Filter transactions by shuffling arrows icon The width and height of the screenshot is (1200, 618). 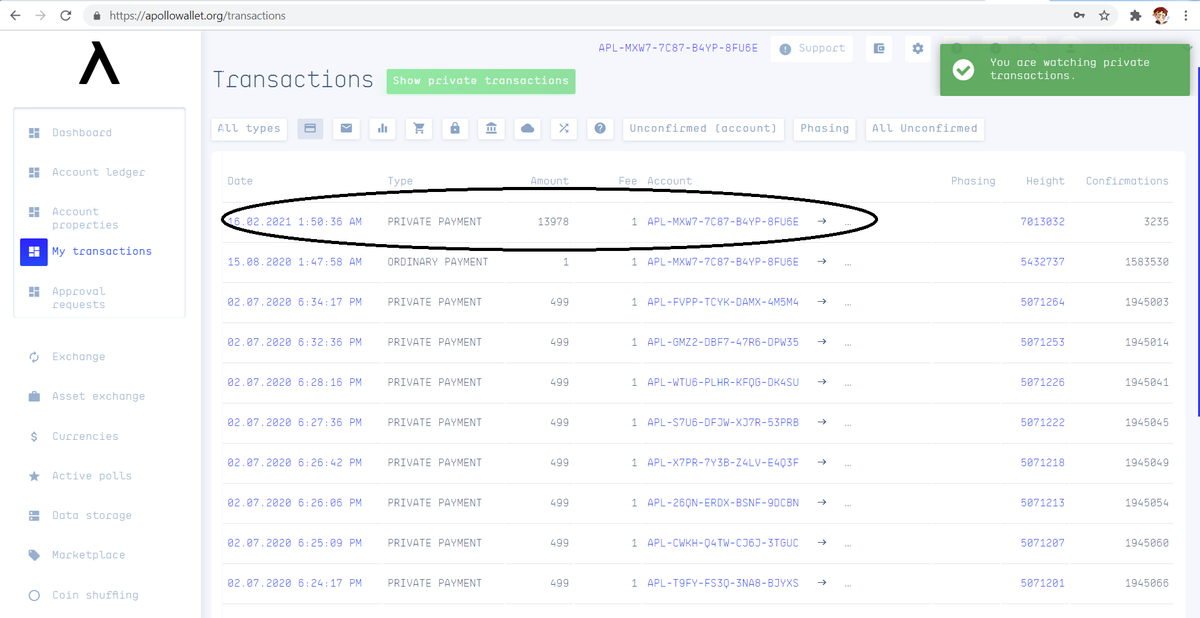(x=564, y=128)
